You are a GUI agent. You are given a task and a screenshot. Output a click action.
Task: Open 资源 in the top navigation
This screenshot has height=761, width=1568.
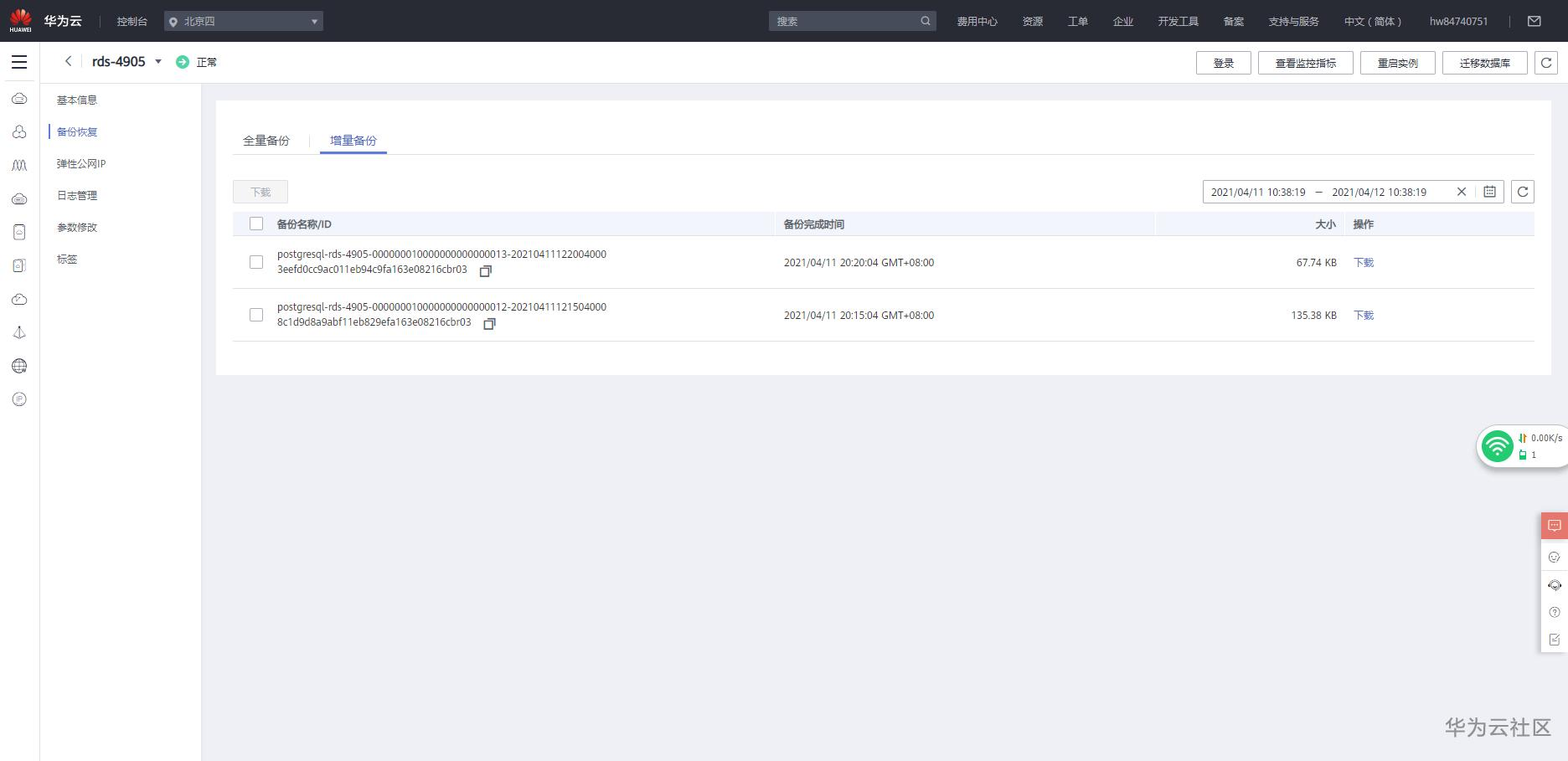(1033, 22)
